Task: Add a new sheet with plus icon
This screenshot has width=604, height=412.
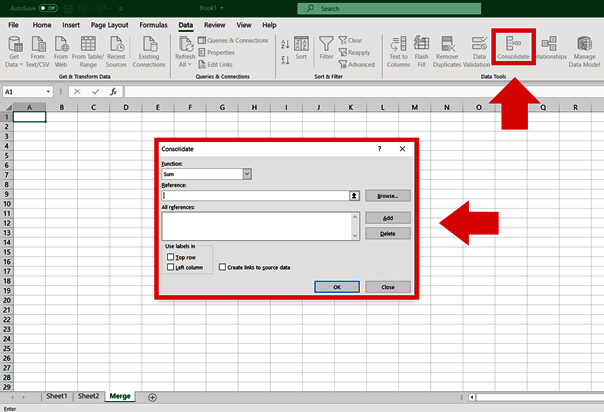Action: (x=153, y=397)
